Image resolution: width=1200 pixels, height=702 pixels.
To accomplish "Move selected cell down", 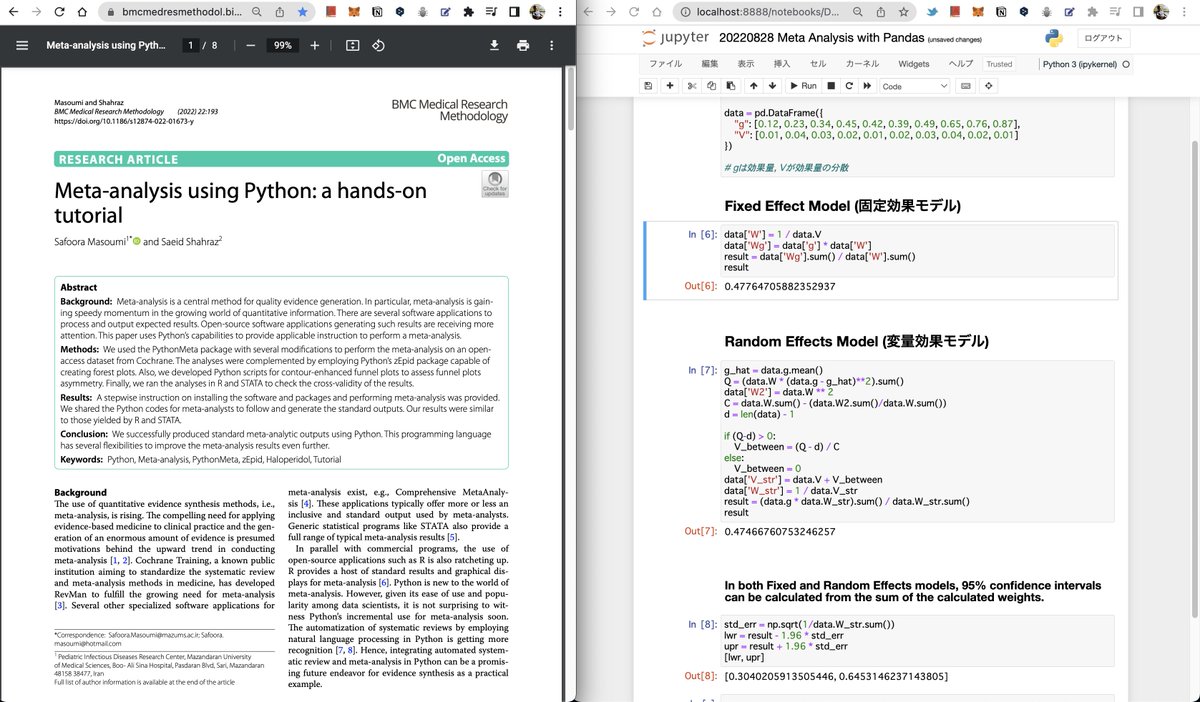I will click(772, 86).
